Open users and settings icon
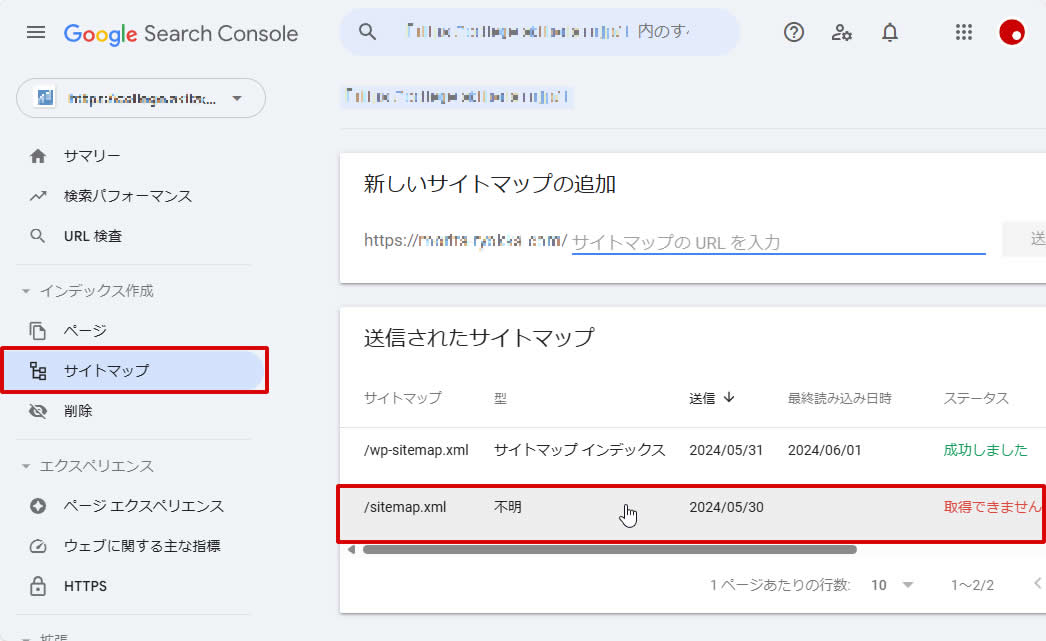The image size is (1046, 641). click(x=842, y=33)
